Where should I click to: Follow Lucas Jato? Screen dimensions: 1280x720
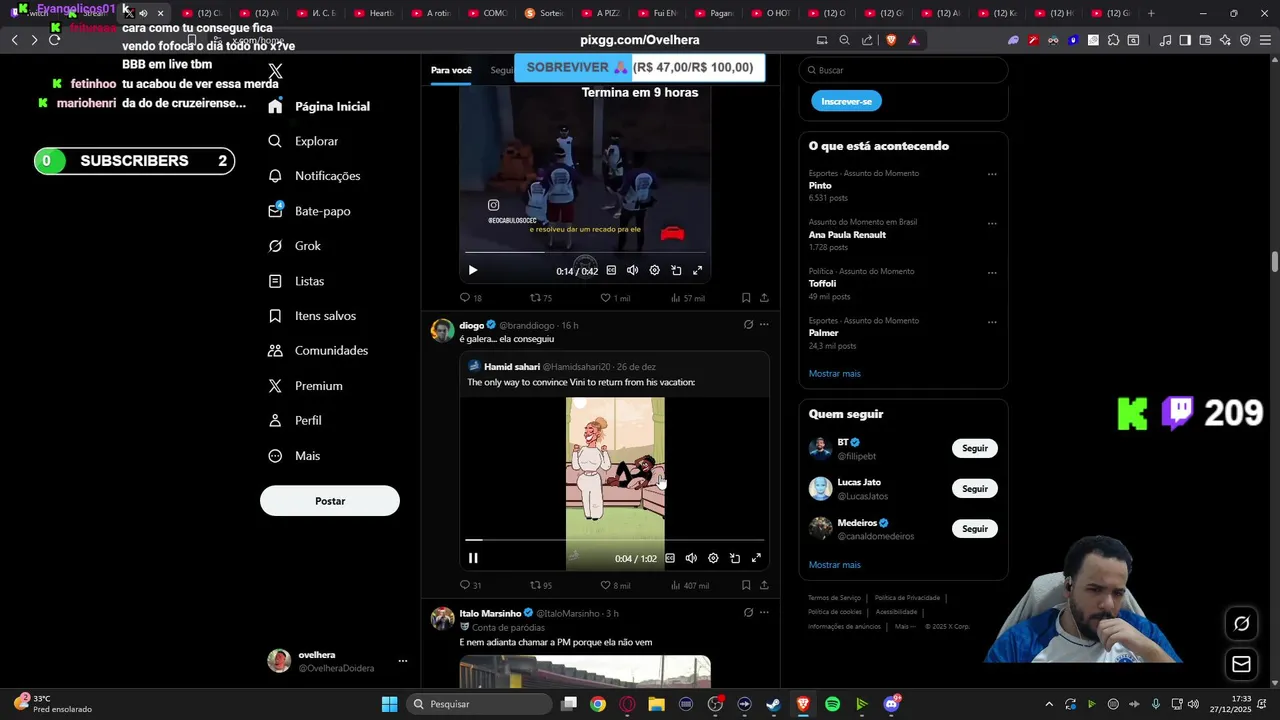tap(975, 489)
